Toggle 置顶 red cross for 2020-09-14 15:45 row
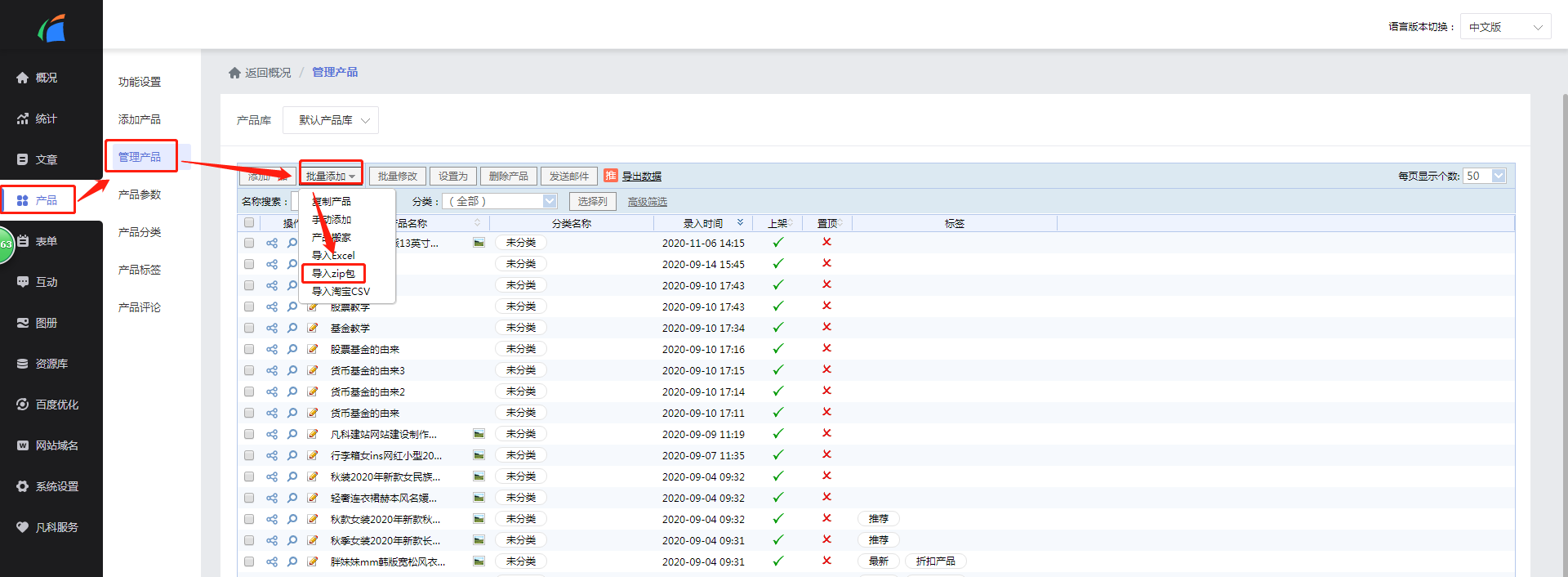The image size is (1568, 577). point(826,263)
